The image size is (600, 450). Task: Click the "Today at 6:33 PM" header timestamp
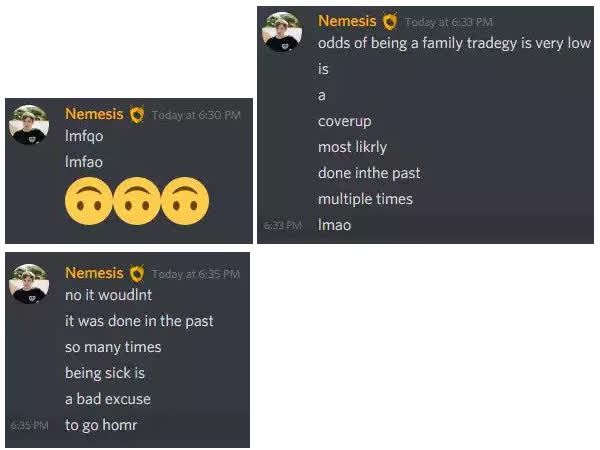(449, 23)
